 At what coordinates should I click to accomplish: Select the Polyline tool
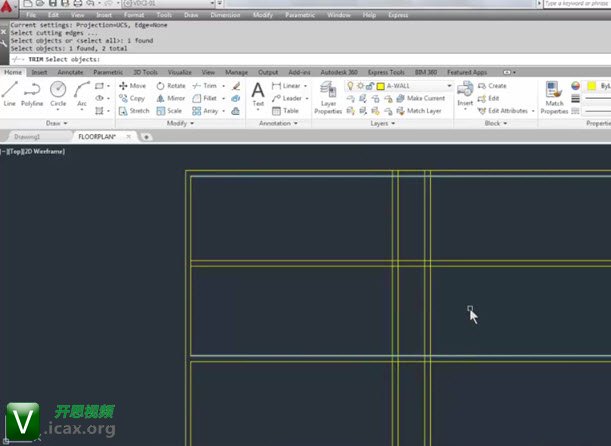32,94
